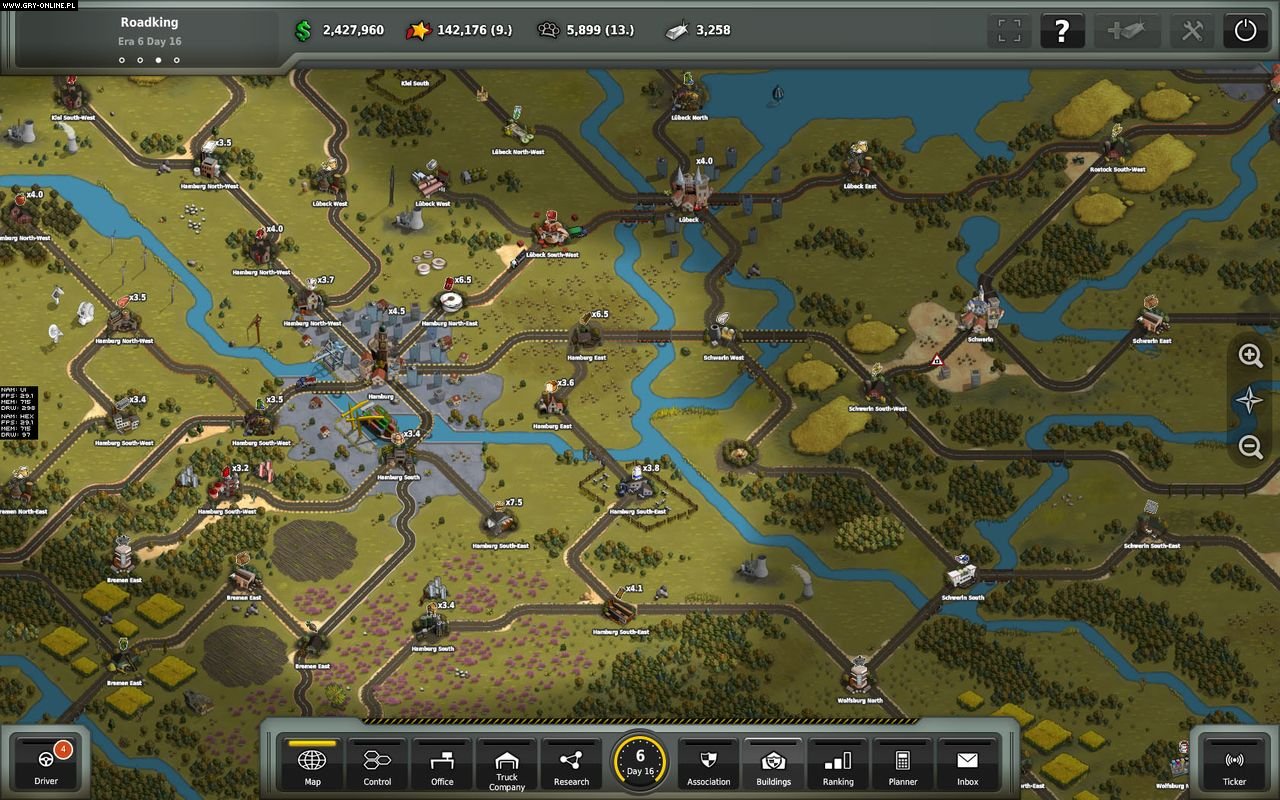Open the Association shield panel
Image resolution: width=1280 pixels, height=800 pixels.
tap(708, 764)
